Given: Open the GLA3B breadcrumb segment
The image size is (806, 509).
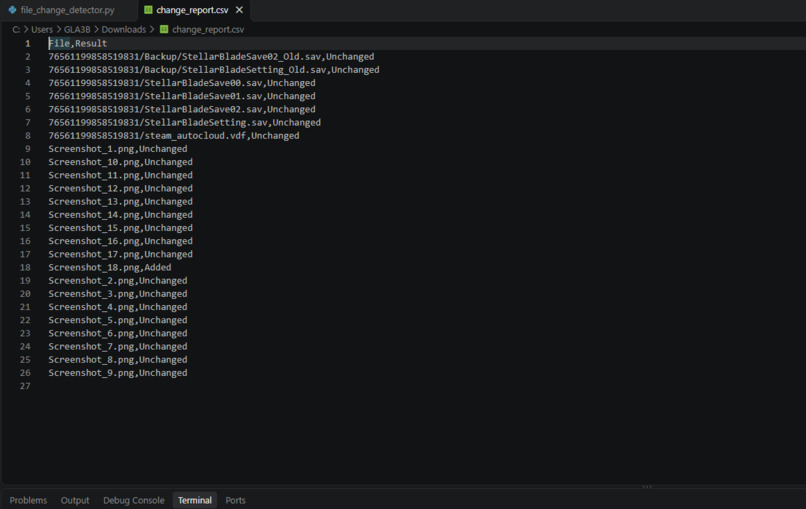Looking at the screenshot, I should tap(77, 29).
